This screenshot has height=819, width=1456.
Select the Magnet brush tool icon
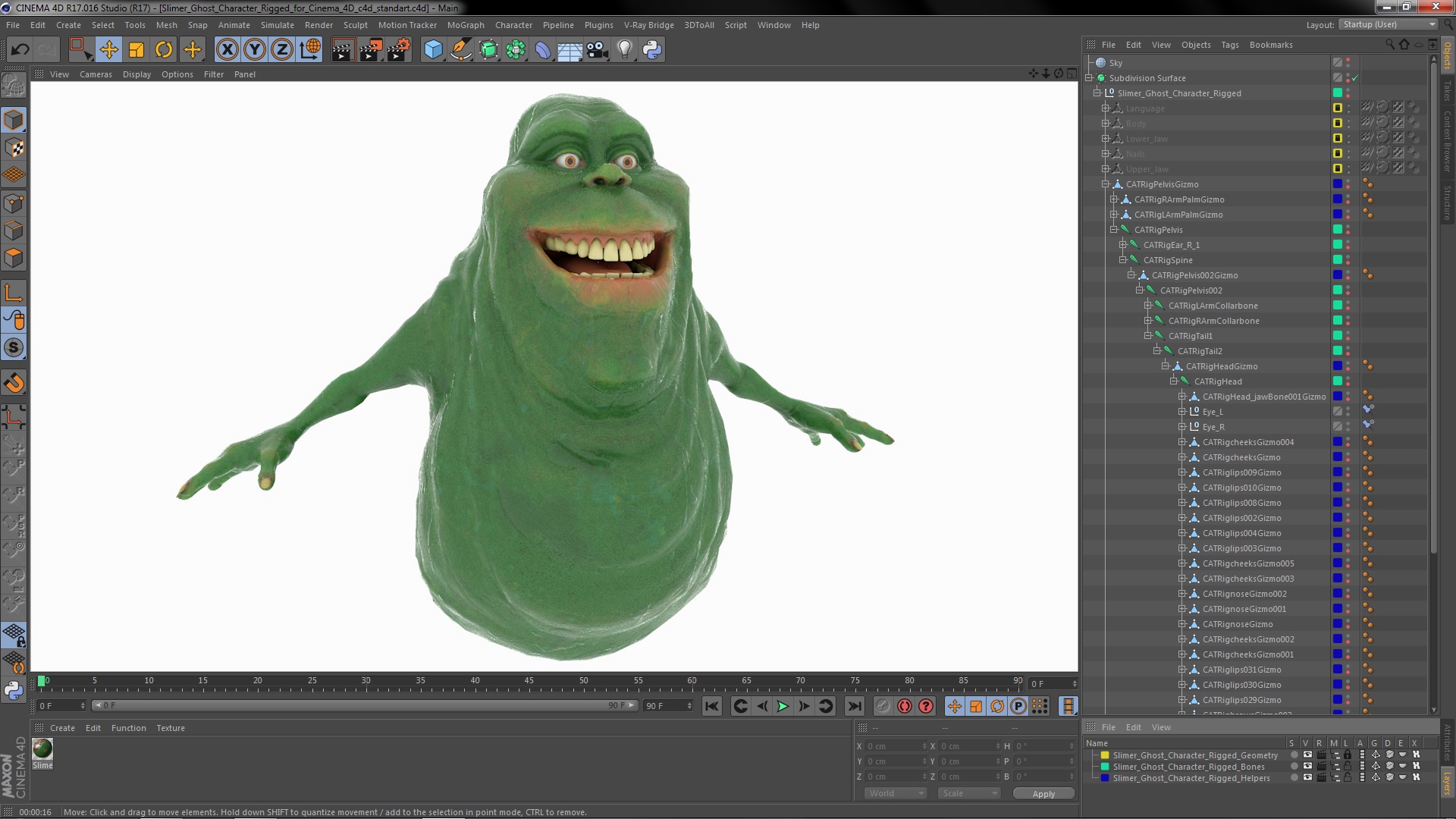(x=14, y=383)
